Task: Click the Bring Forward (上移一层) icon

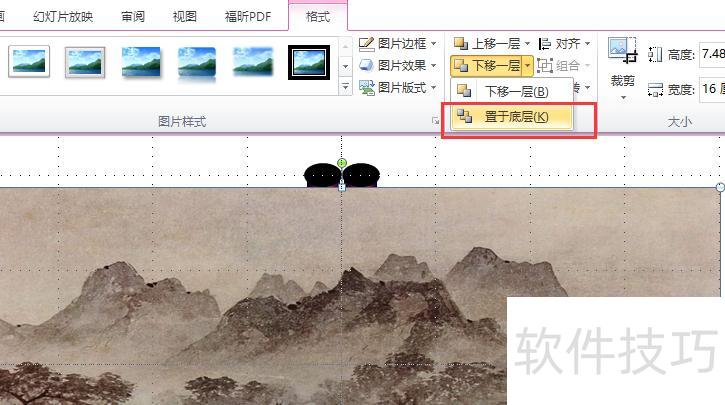Action: tap(461, 44)
